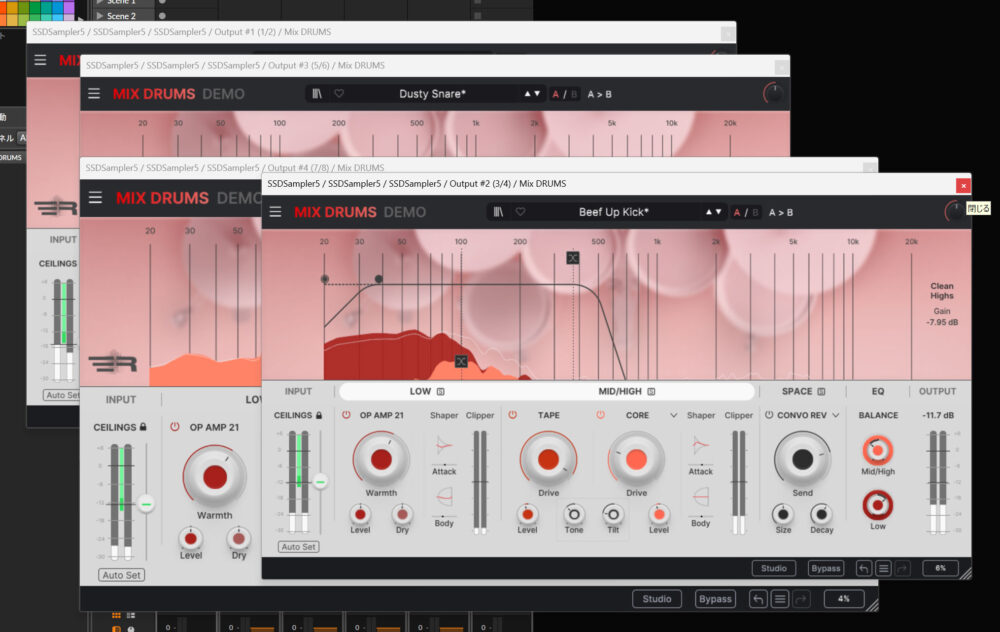The width and height of the screenshot is (1000, 632).
Task: Click Auto Set in Output #4 window
Action: click(121, 575)
